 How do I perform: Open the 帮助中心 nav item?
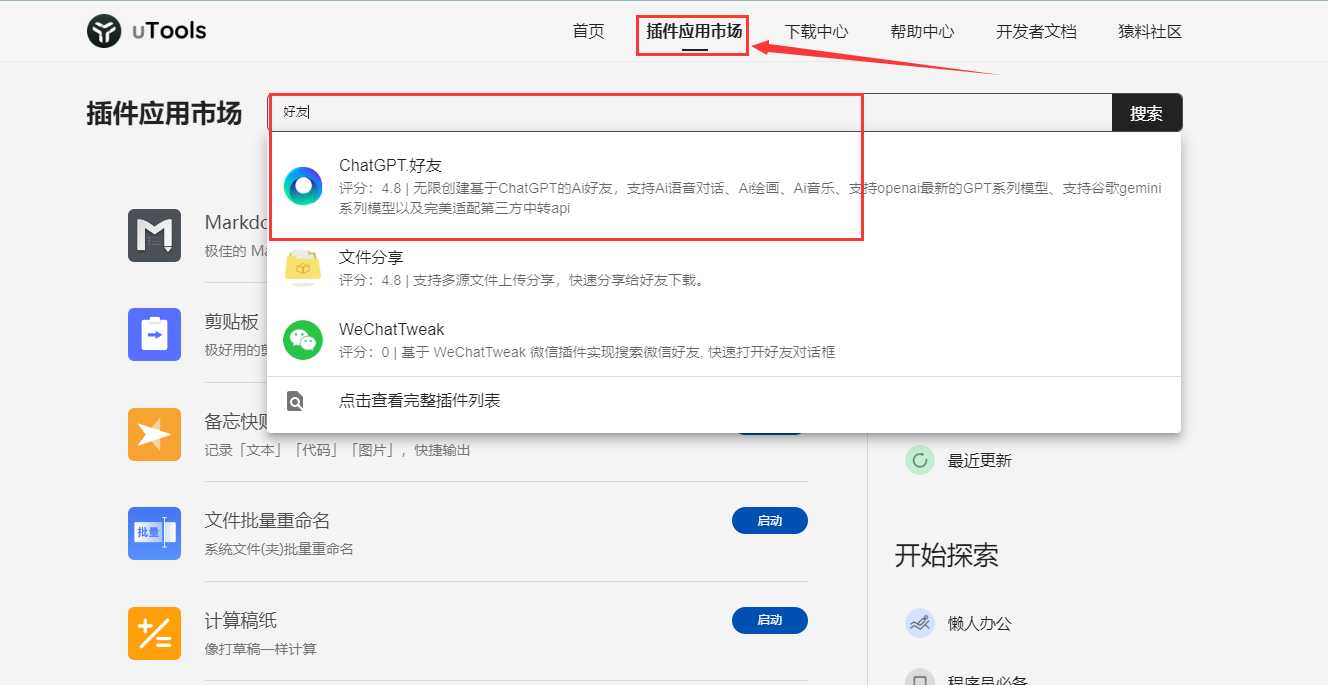point(922,31)
